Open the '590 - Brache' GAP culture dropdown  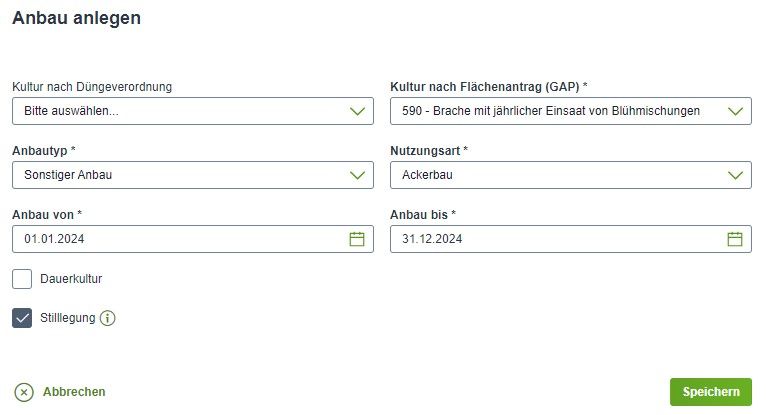pyautogui.click(x=571, y=111)
